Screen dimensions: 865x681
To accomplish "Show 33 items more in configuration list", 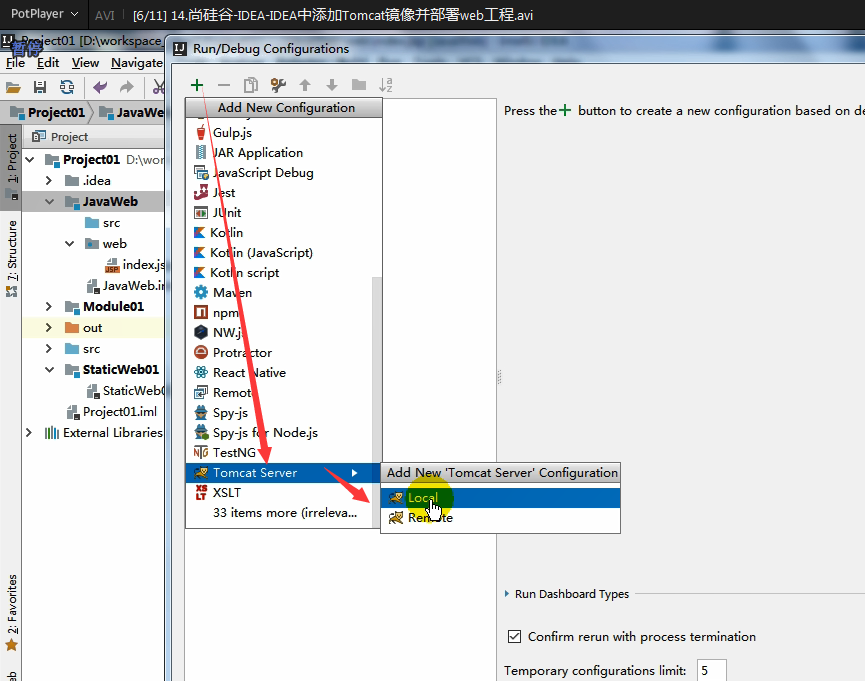I will click(x=280, y=513).
